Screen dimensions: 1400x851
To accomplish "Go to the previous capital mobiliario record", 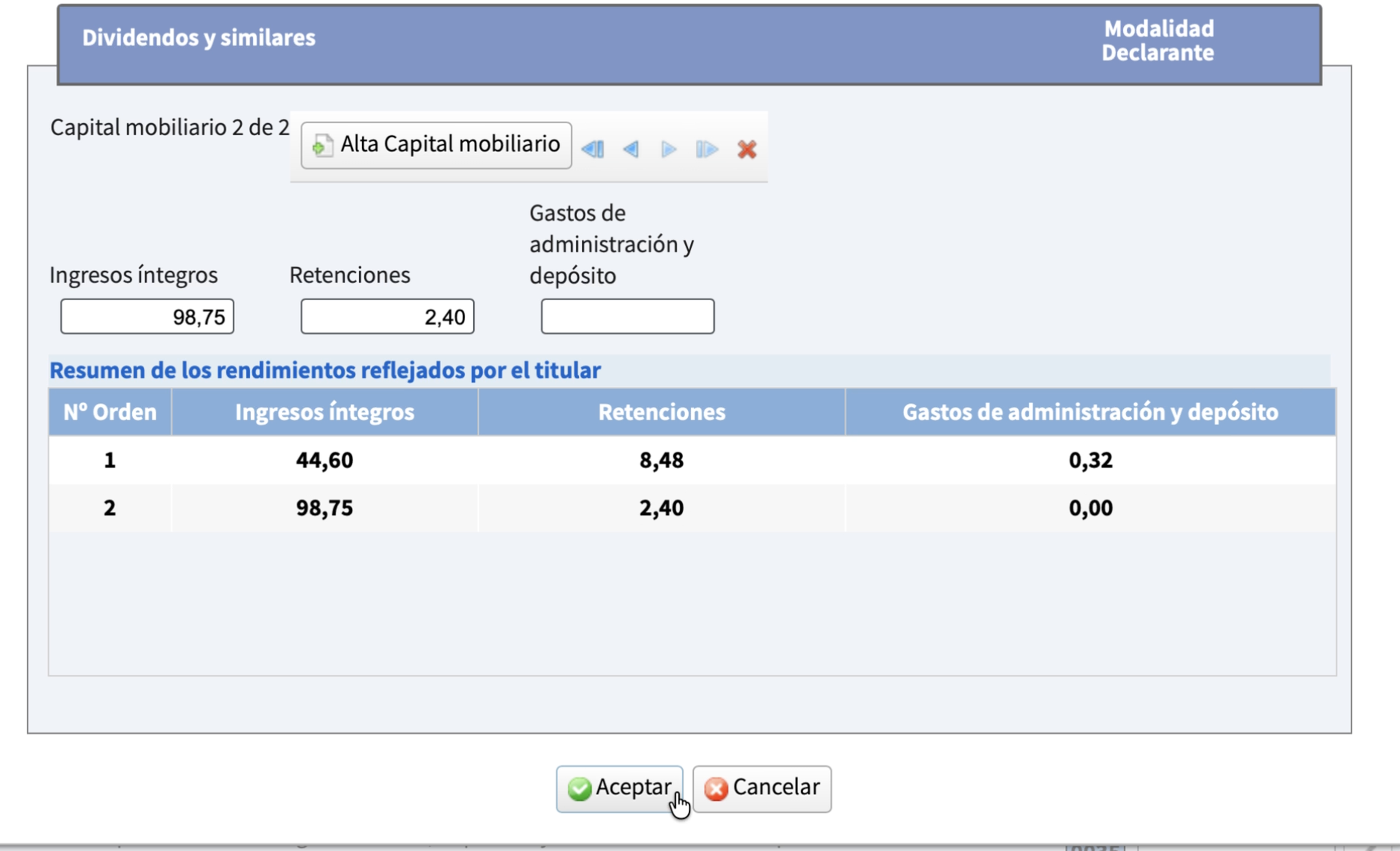I will click(x=631, y=149).
